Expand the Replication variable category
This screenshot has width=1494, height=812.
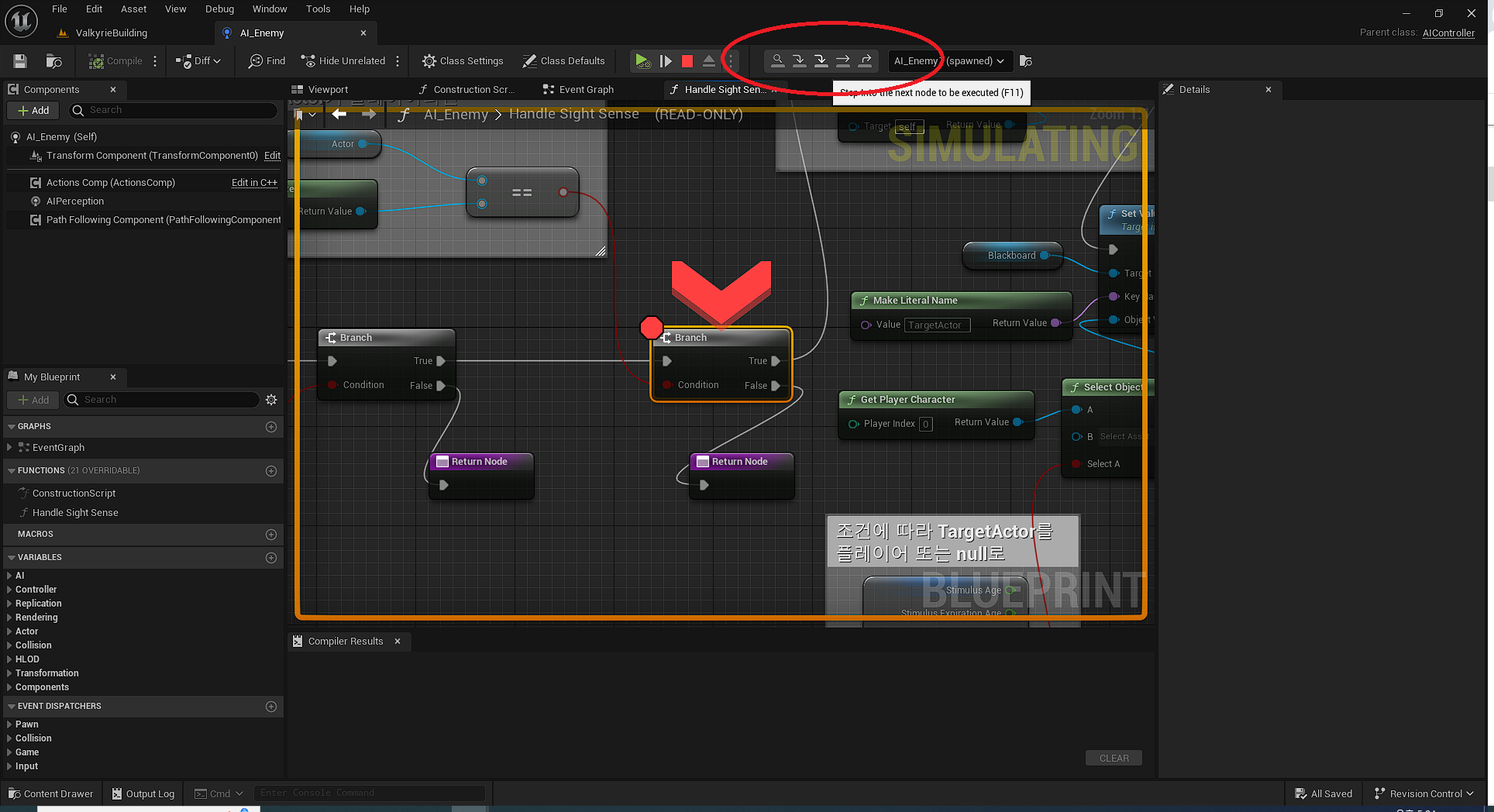[9, 604]
